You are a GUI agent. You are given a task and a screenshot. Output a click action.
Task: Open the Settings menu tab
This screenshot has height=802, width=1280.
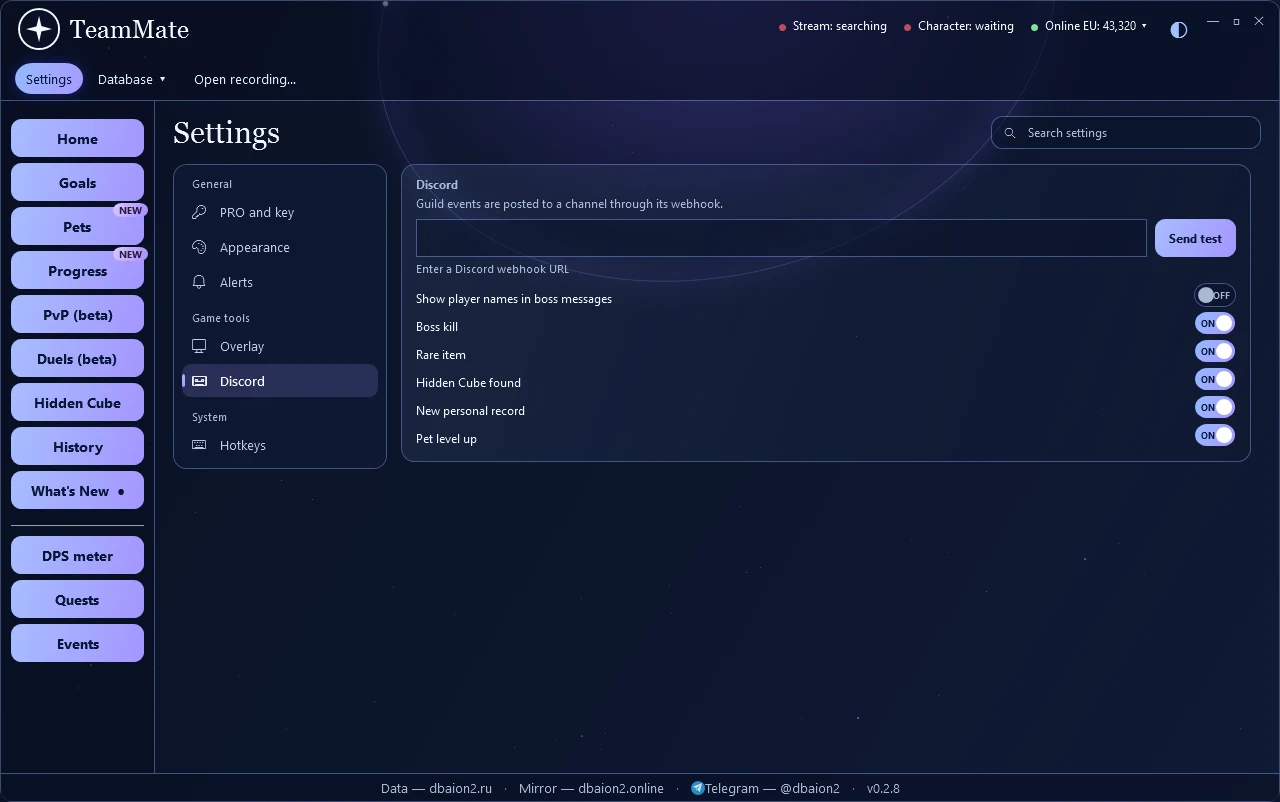click(x=49, y=79)
